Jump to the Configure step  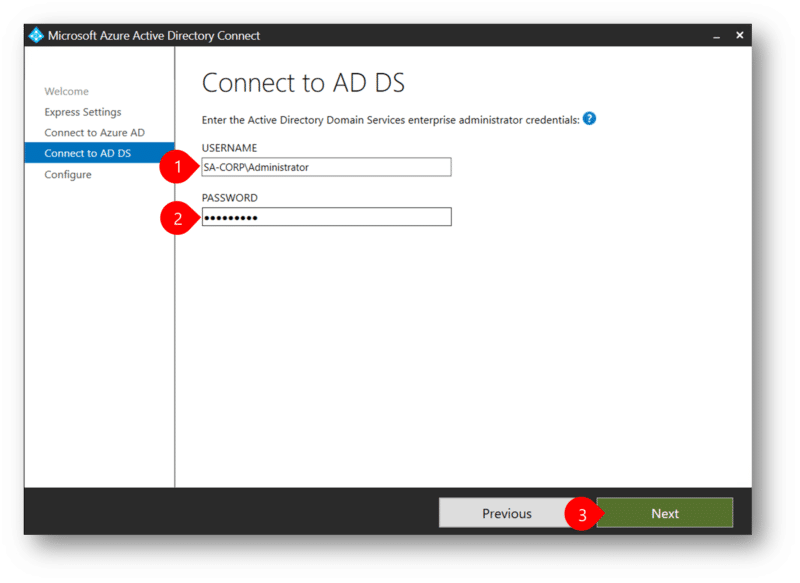pyautogui.click(x=67, y=174)
